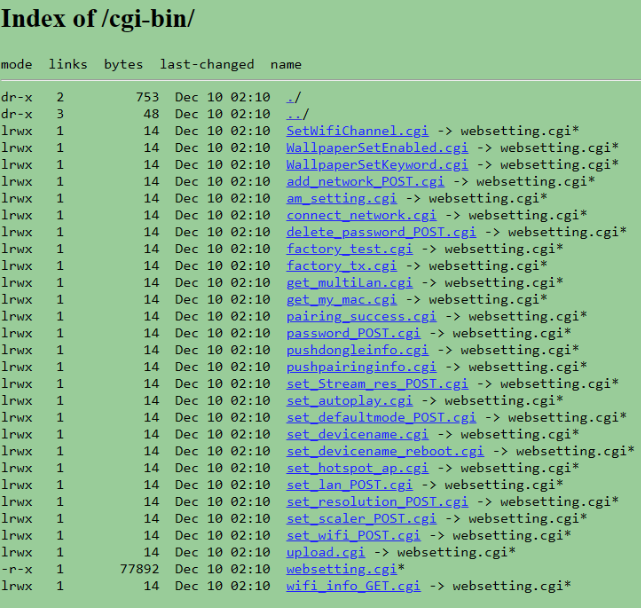Viewport: 641px width, 608px height.
Task: Open add_network_POST.cgi link
Action: pos(365,182)
